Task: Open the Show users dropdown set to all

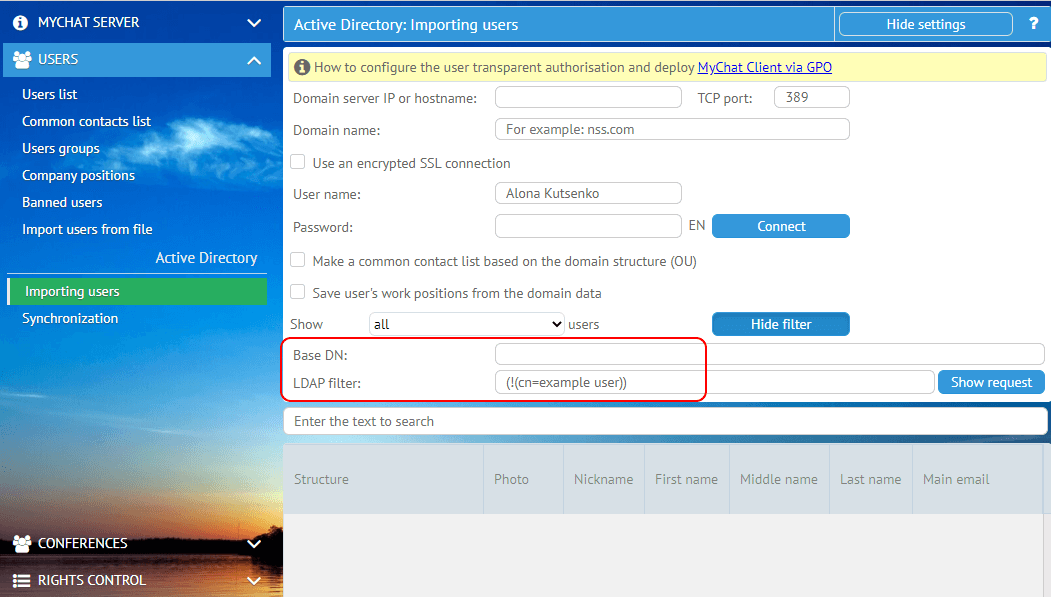Action: click(x=467, y=324)
